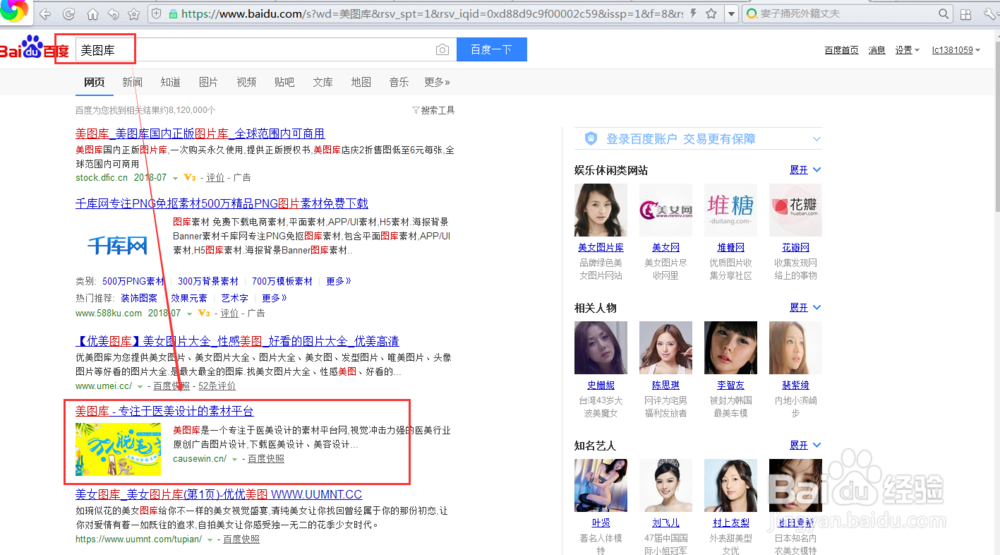Reload page with refresh icon
Screen dimensions: 1000x555
point(69,13)
